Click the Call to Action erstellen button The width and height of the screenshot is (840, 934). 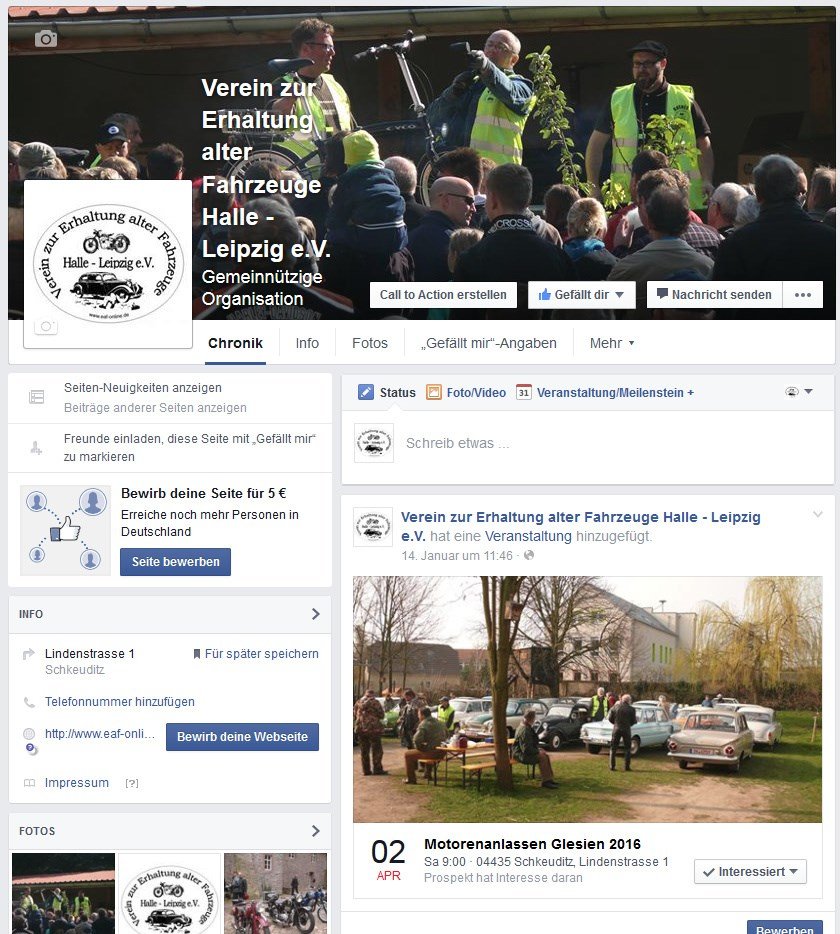(x=443, y=295)
